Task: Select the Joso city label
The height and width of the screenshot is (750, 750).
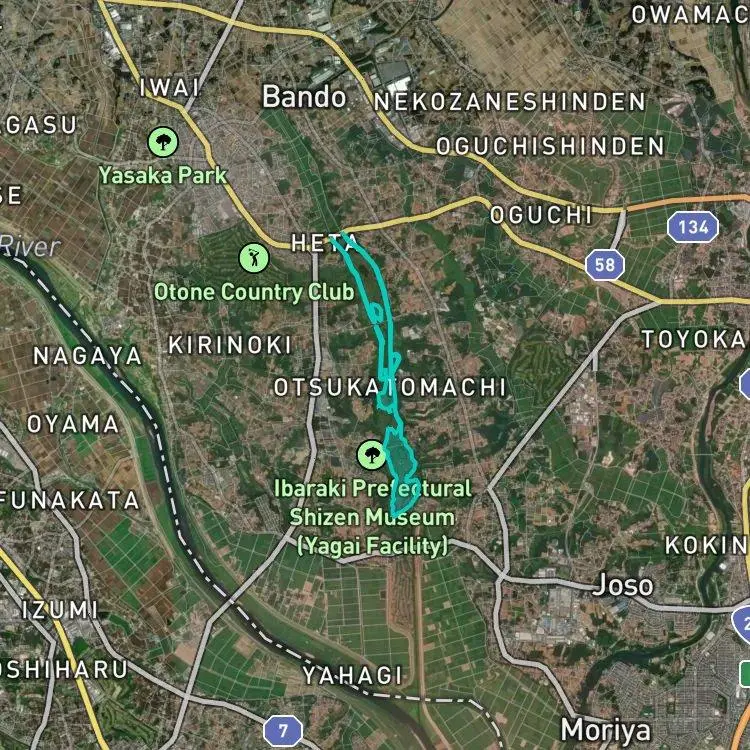Action: pos(623,585)
